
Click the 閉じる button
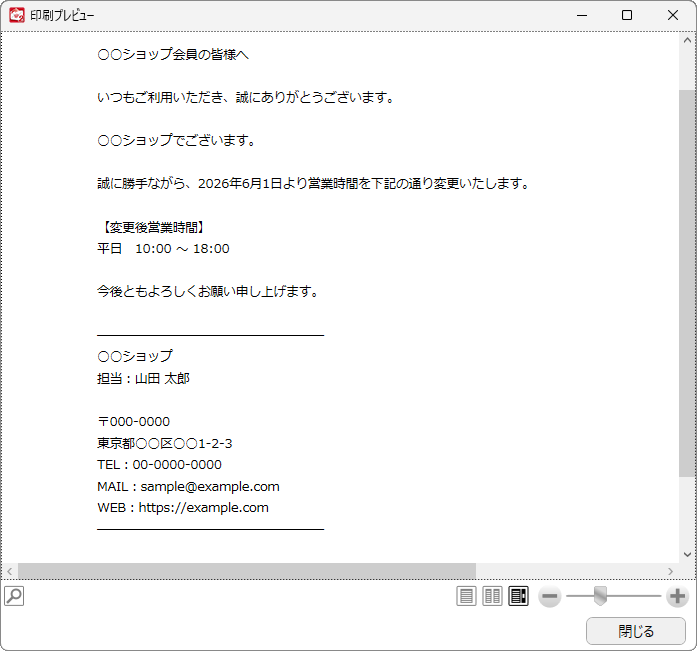[x=636, y=631]
